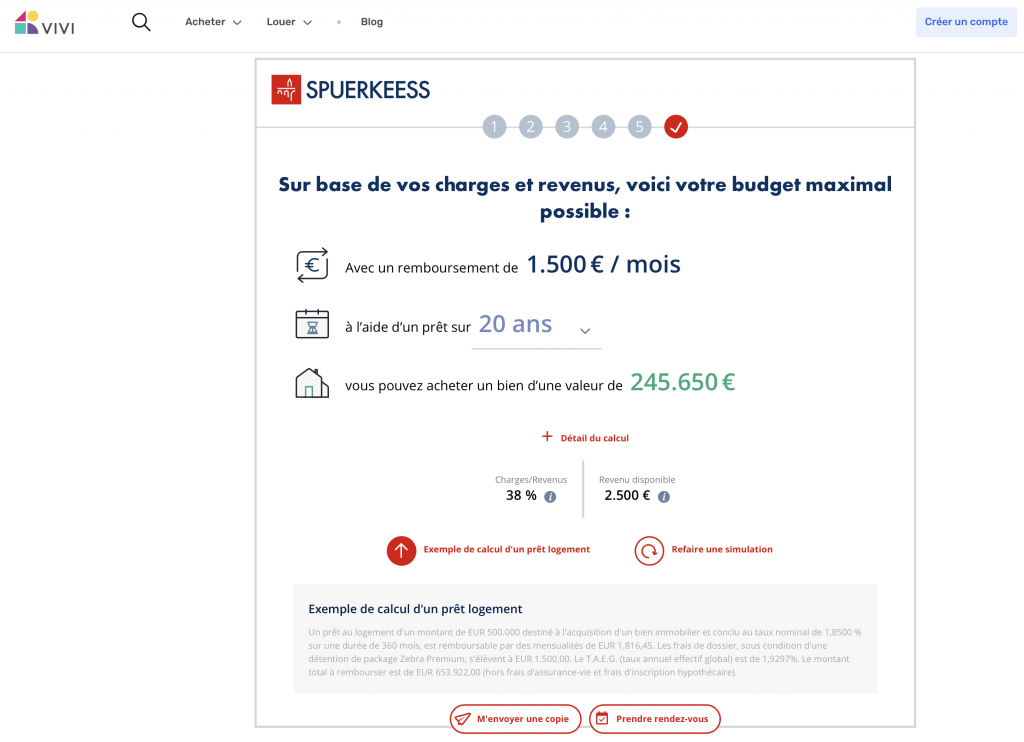Jump to step 3 in progress bar
Image resolution: width=1024 pixels, height=742 pixels.
[567, 127]
